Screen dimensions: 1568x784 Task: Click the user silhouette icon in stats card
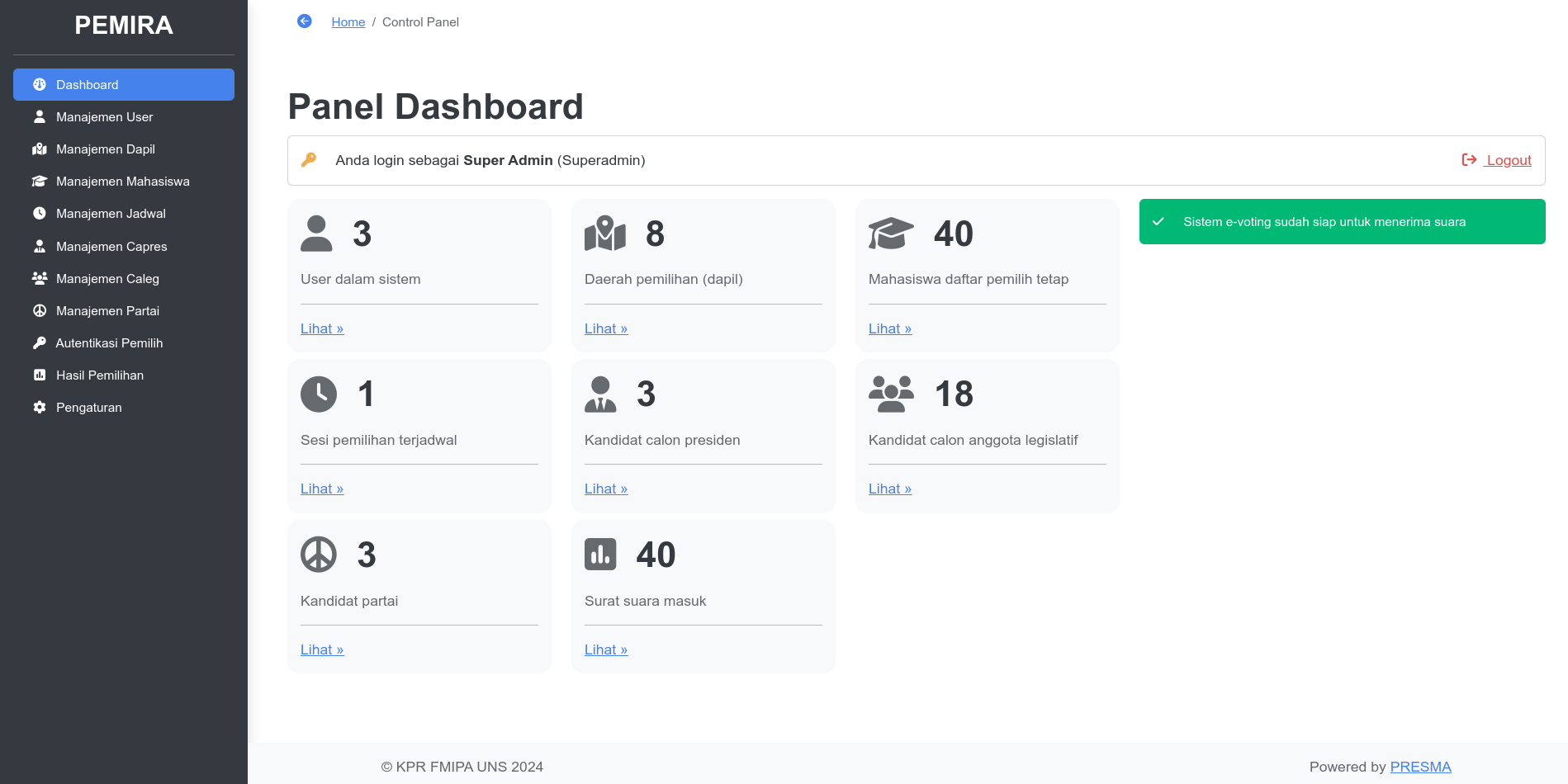pyautogui.click(x=316, y=234)
